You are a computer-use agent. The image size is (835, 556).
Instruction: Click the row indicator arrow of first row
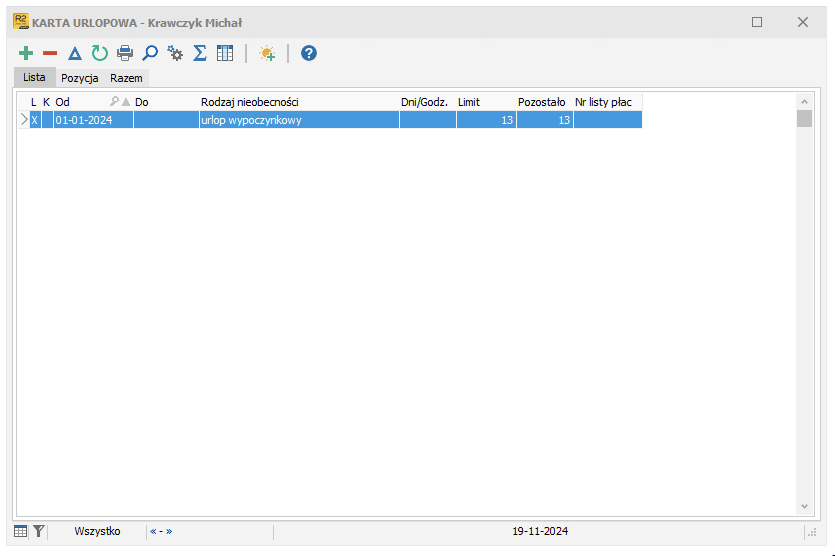[24, 120]
